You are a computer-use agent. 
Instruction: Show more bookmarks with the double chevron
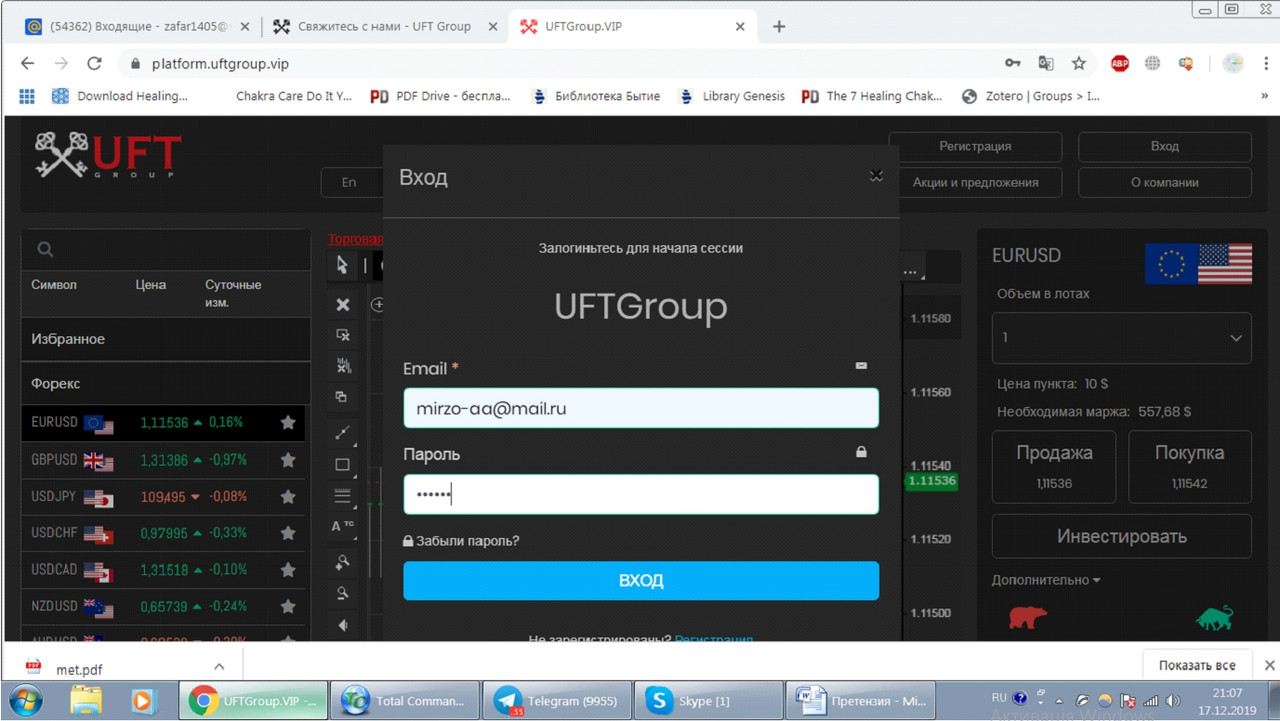pyautogui.click(x=1264, y=96)
